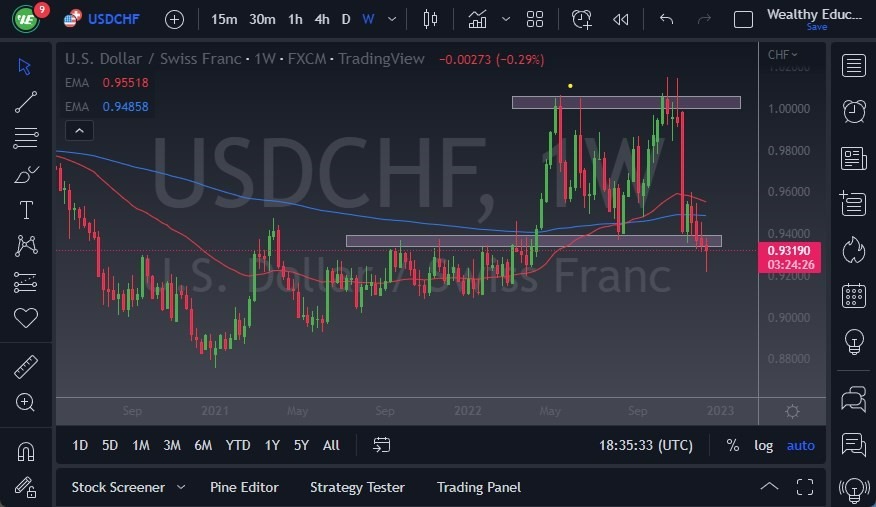Save the chart layout
Viewport: 876px width, 507px height.
pyautogui.click(x=817, y=27)
